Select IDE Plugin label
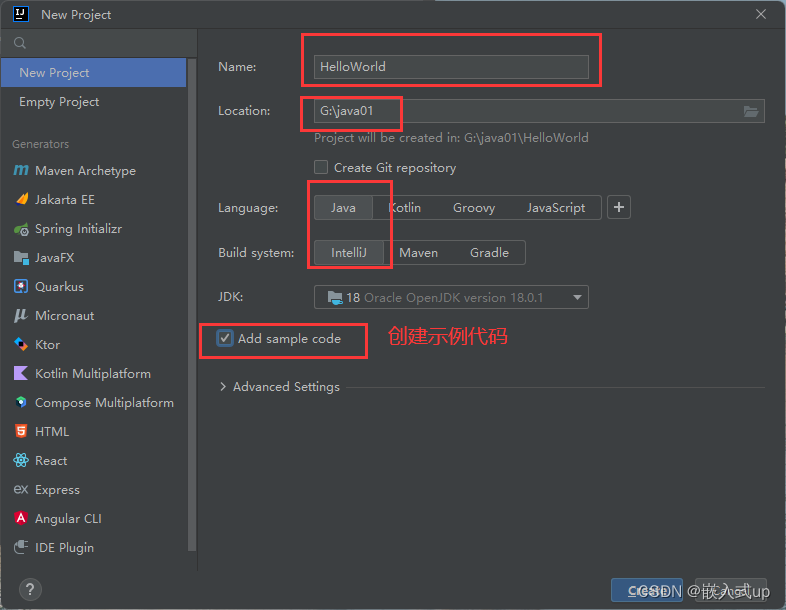This screenshot has height=610, width=786. tap(64, 547)
